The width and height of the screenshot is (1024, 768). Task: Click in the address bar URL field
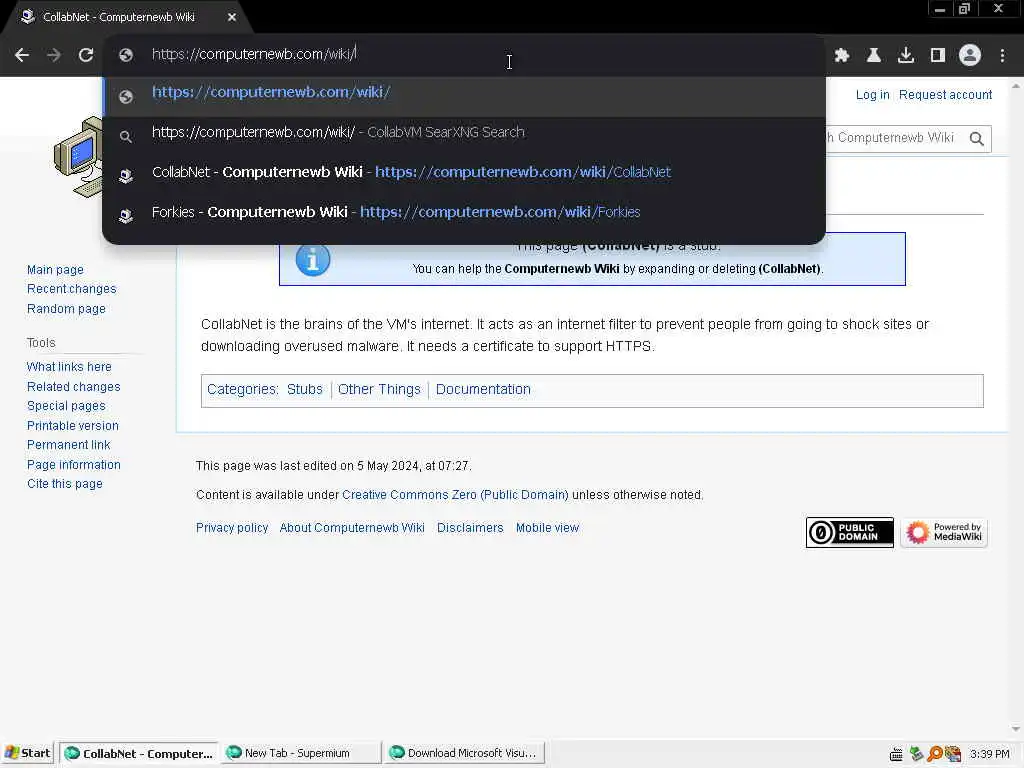click(x=464, y=54)
